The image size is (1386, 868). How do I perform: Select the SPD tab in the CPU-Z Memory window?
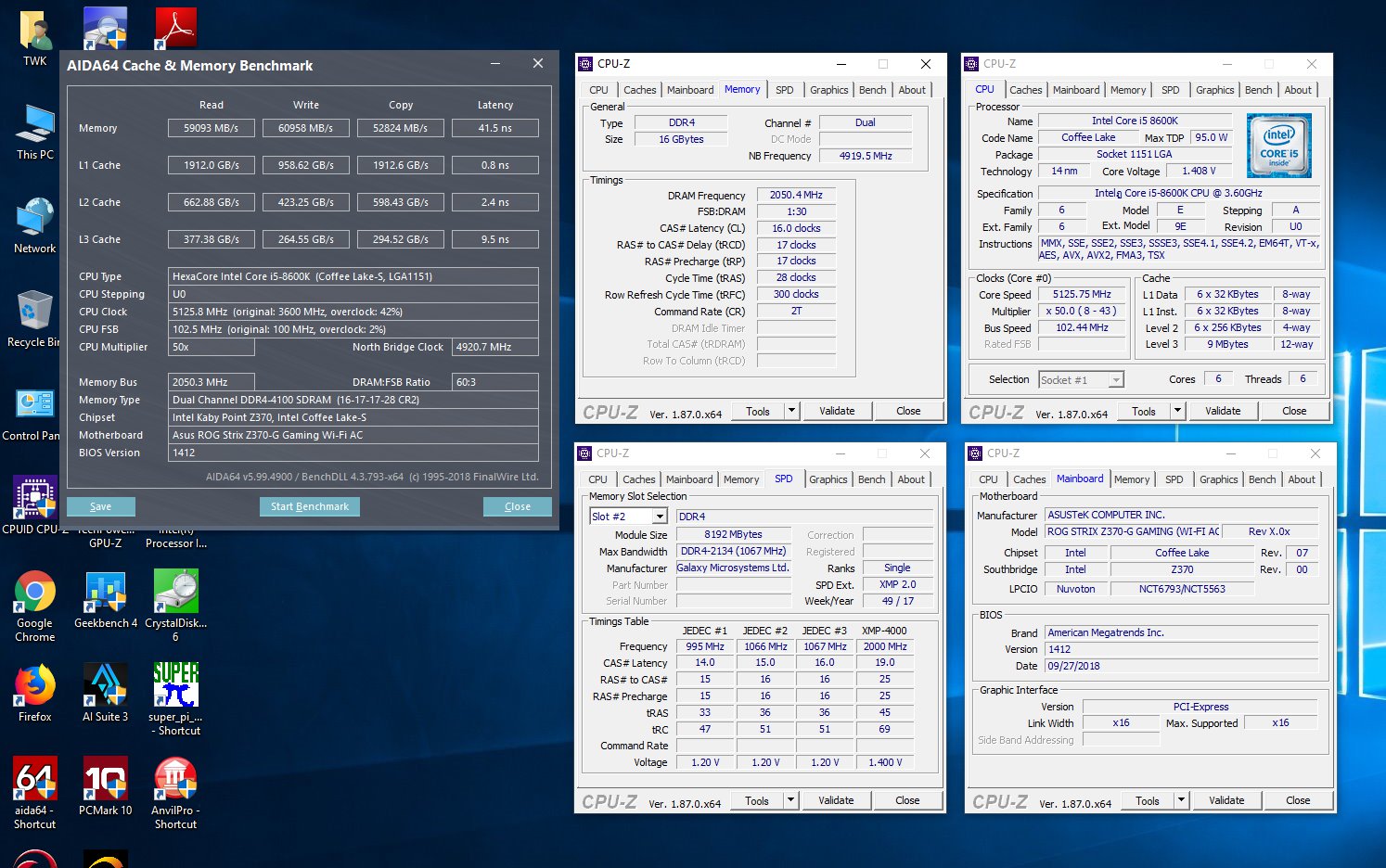point(785,90)
